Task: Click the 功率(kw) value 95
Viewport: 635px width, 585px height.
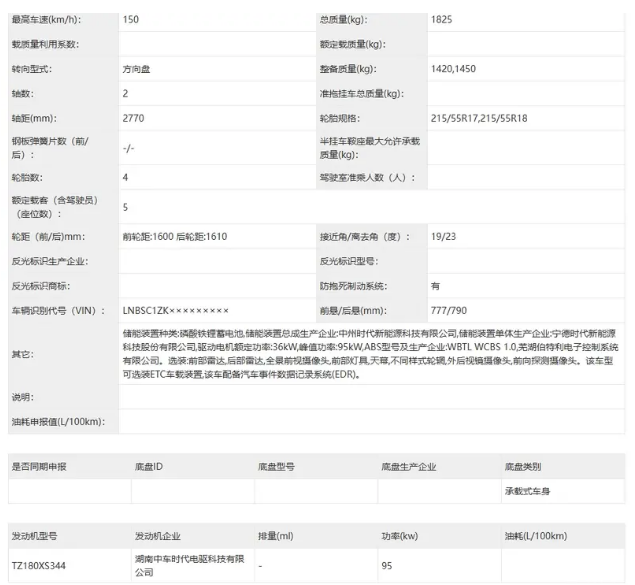Action: [386, 565]
